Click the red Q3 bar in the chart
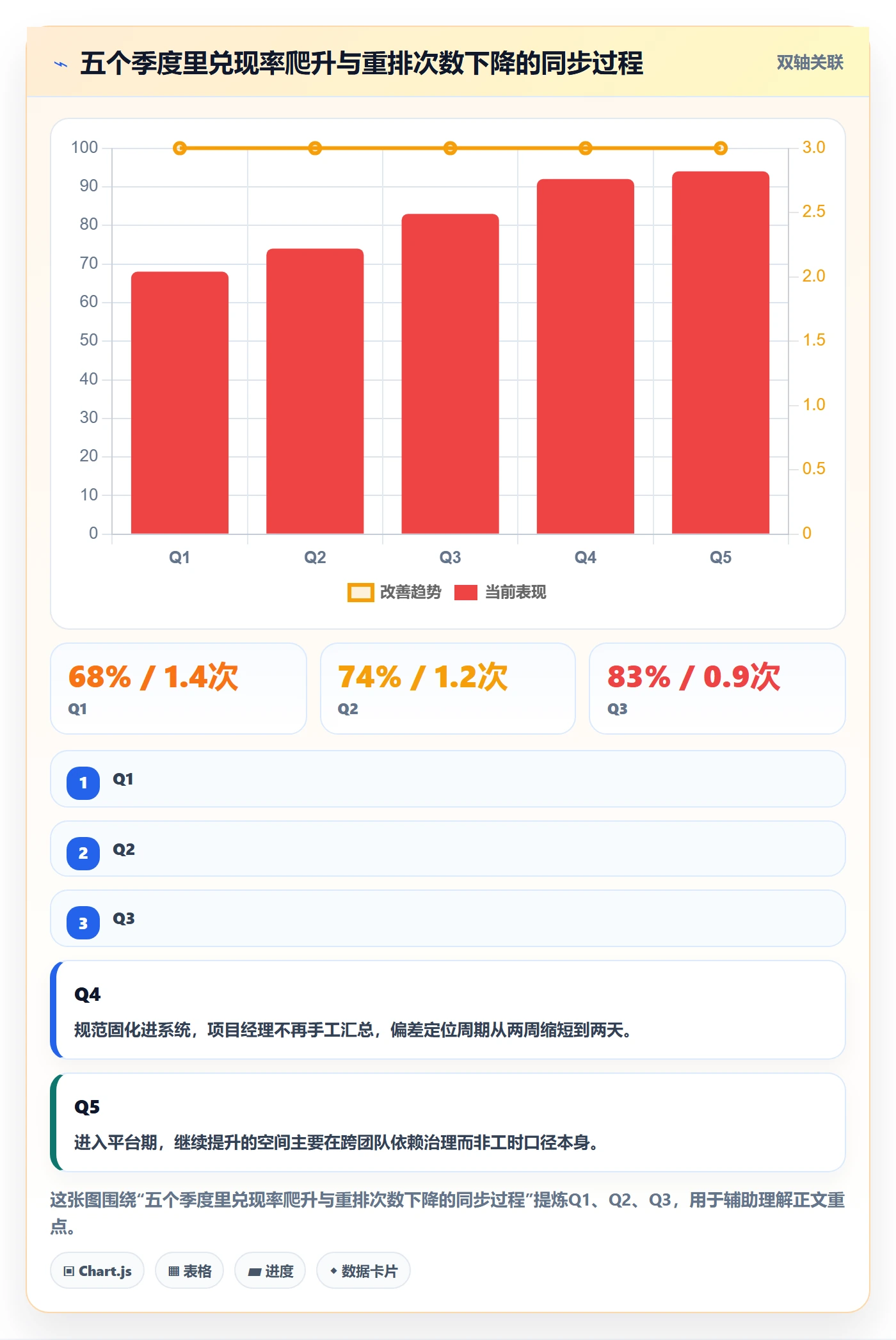896x1340 pixels. click(450, 374)
